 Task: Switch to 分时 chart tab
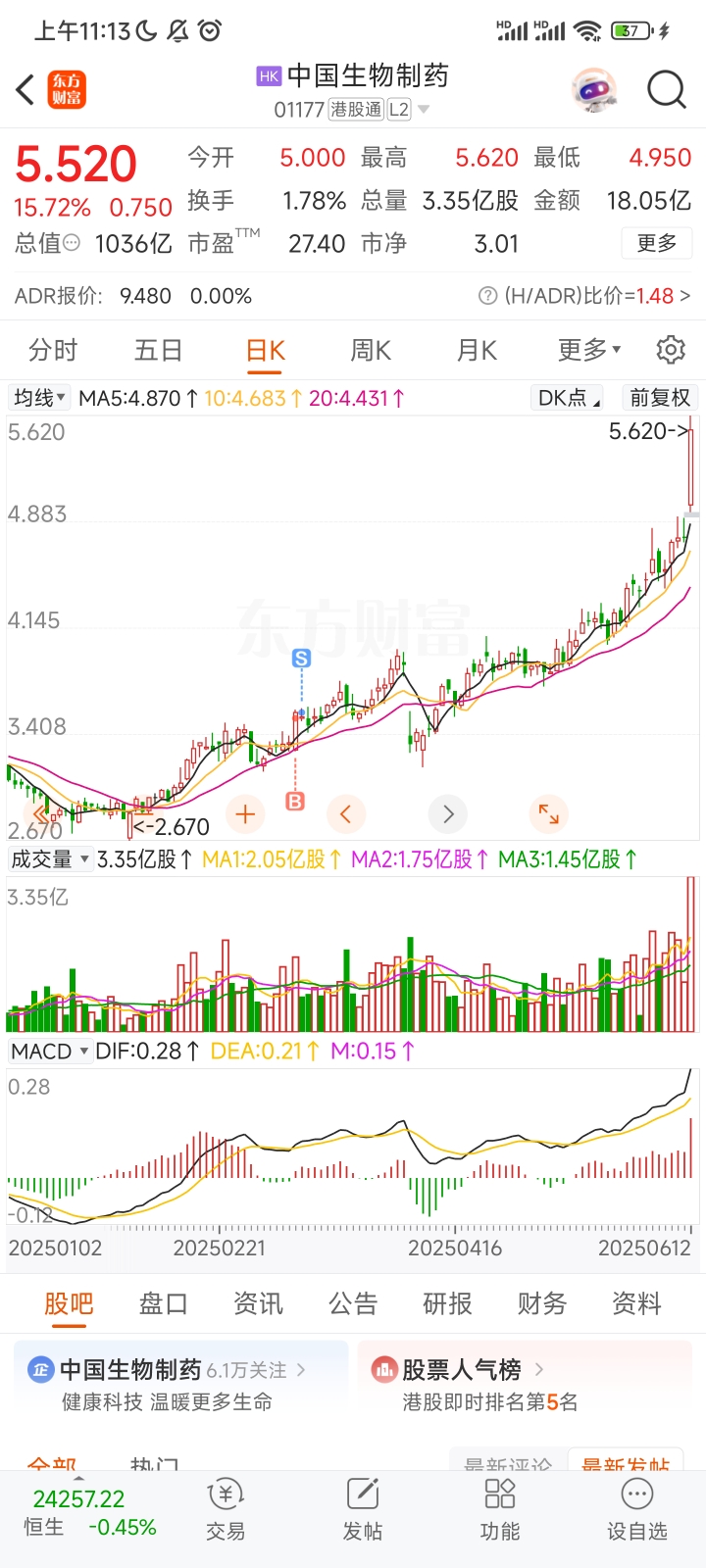(x=53, y=350)
